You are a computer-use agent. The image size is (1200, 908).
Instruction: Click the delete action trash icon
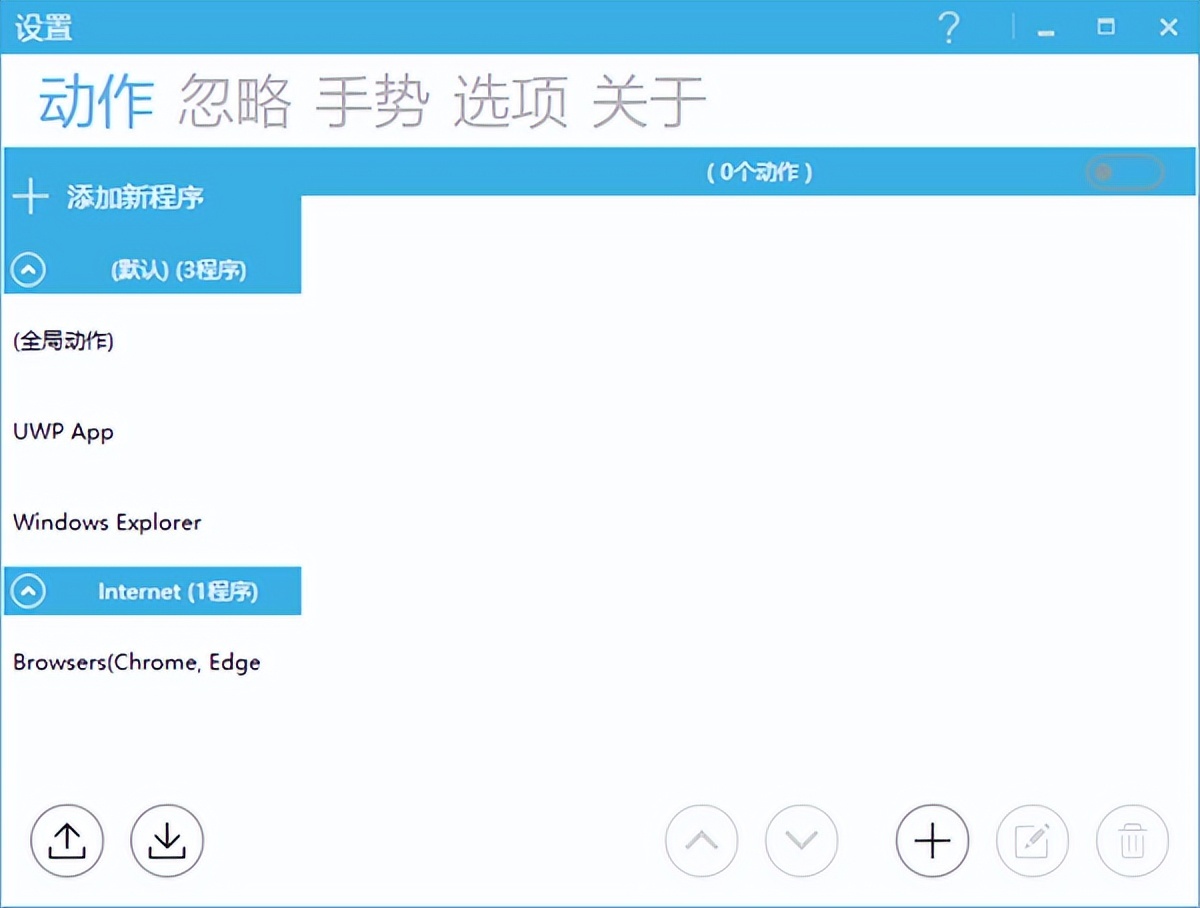pyautogui.click(x=1132, y=841)
